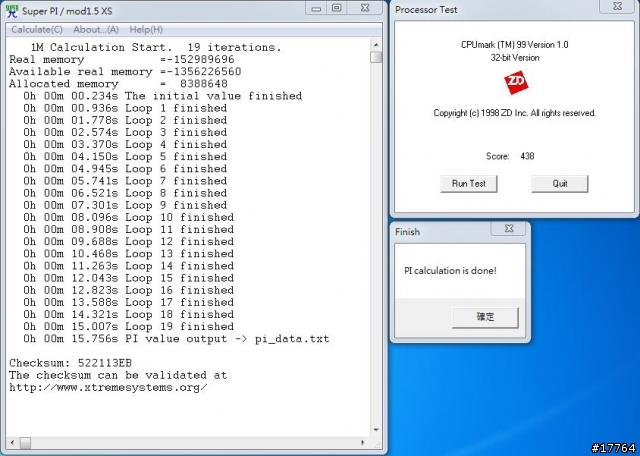Click the horizontal scrollbar thumb
The width and height of the screenshot is (640, 456).
[25, 443]
